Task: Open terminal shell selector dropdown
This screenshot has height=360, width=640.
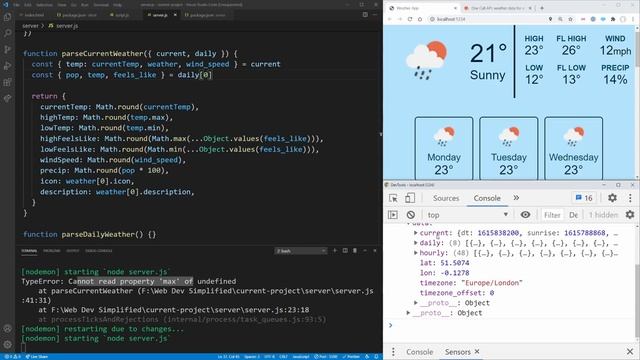Action: (301, 251)
